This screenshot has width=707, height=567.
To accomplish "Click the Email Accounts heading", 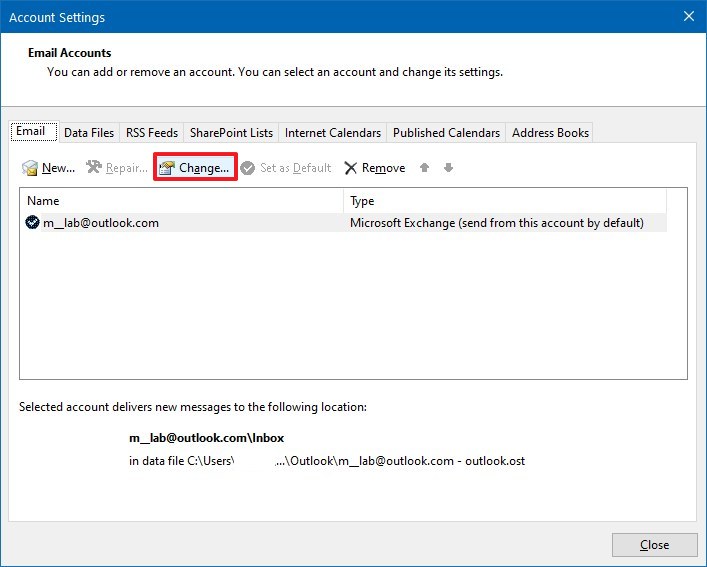I will (69, 53).
